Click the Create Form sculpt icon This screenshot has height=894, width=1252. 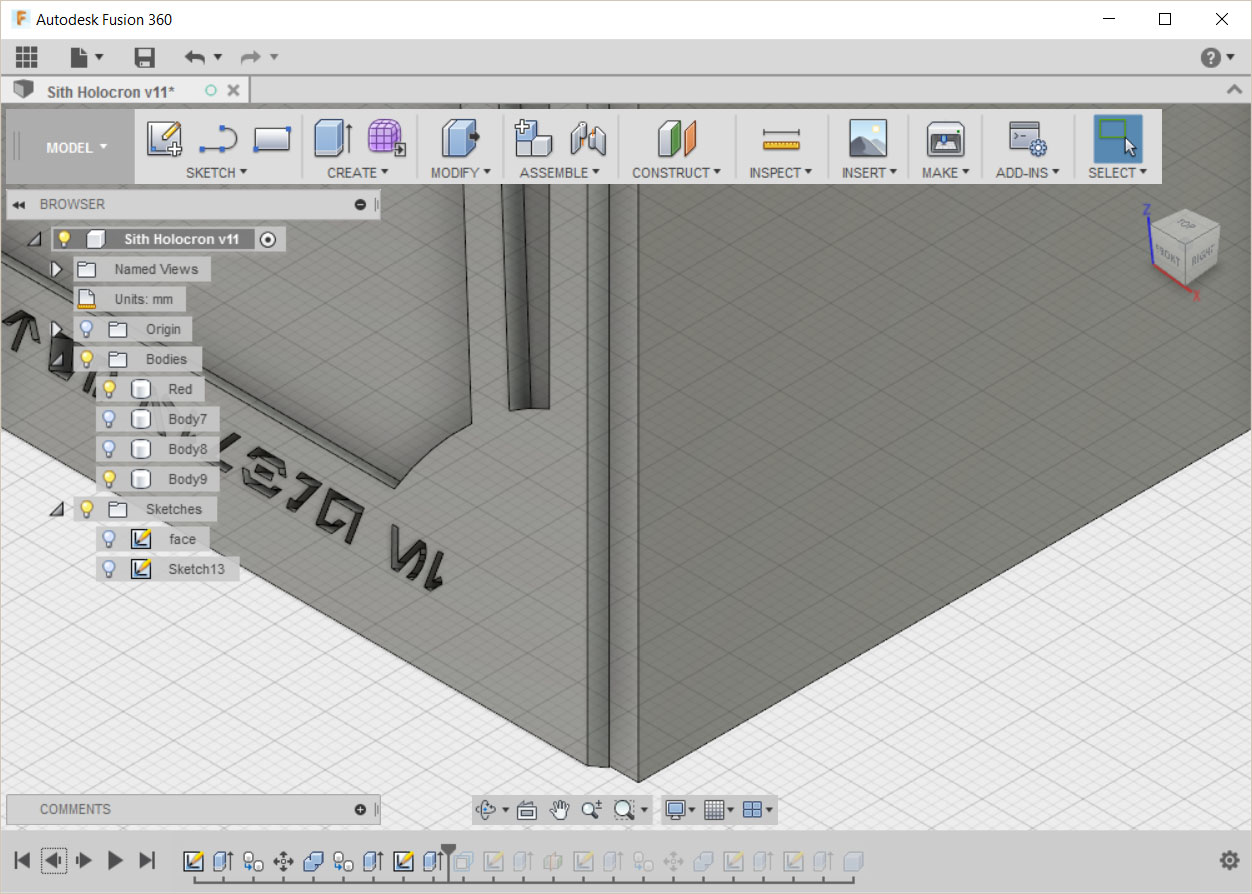pyautogui.click(x=386, y=138)
